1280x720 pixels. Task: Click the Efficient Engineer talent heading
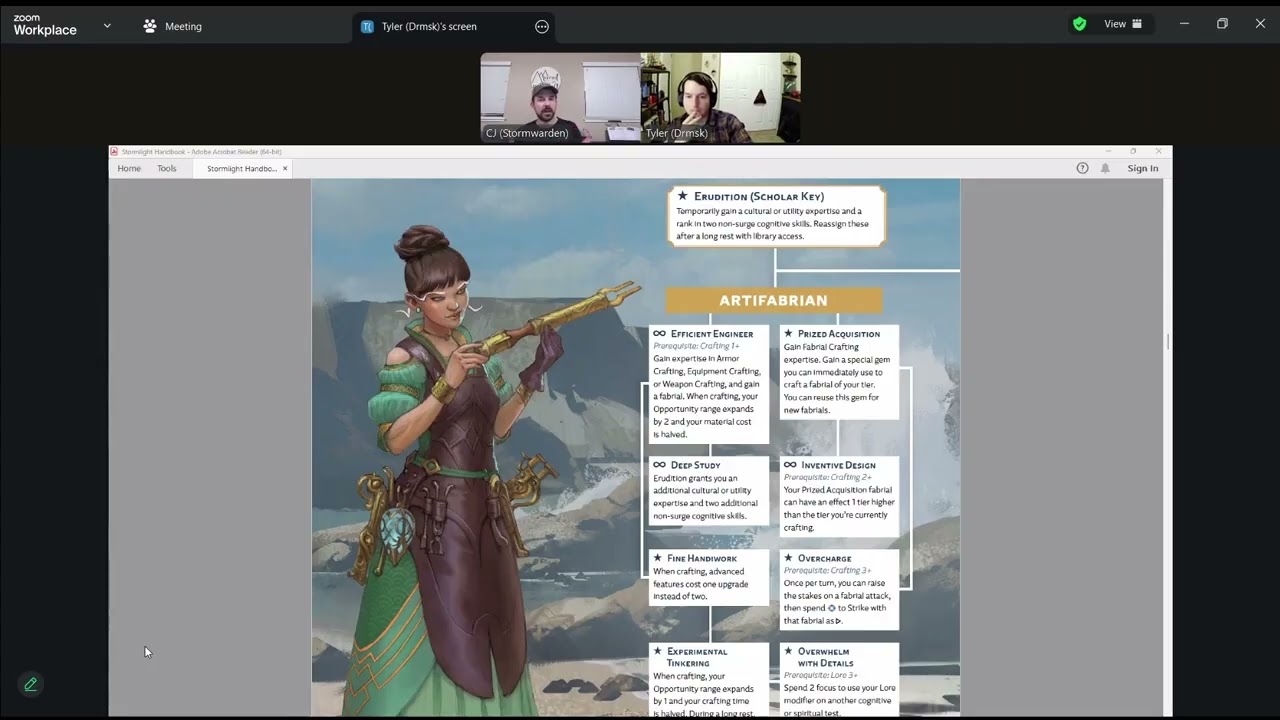pyautogui.click(x=712, y=334)
